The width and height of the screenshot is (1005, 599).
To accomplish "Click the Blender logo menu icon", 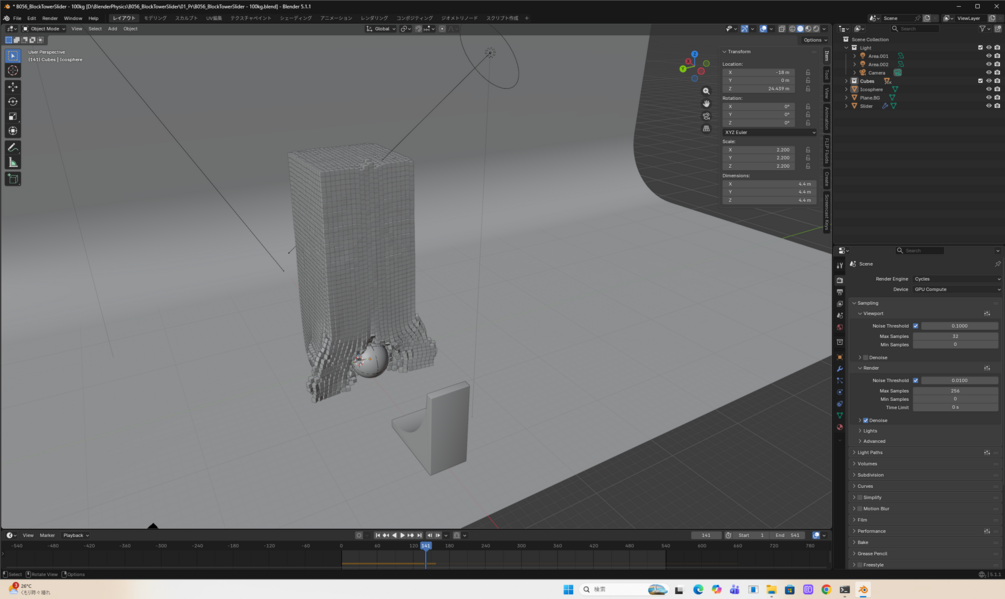I will [x=6, y=18].
